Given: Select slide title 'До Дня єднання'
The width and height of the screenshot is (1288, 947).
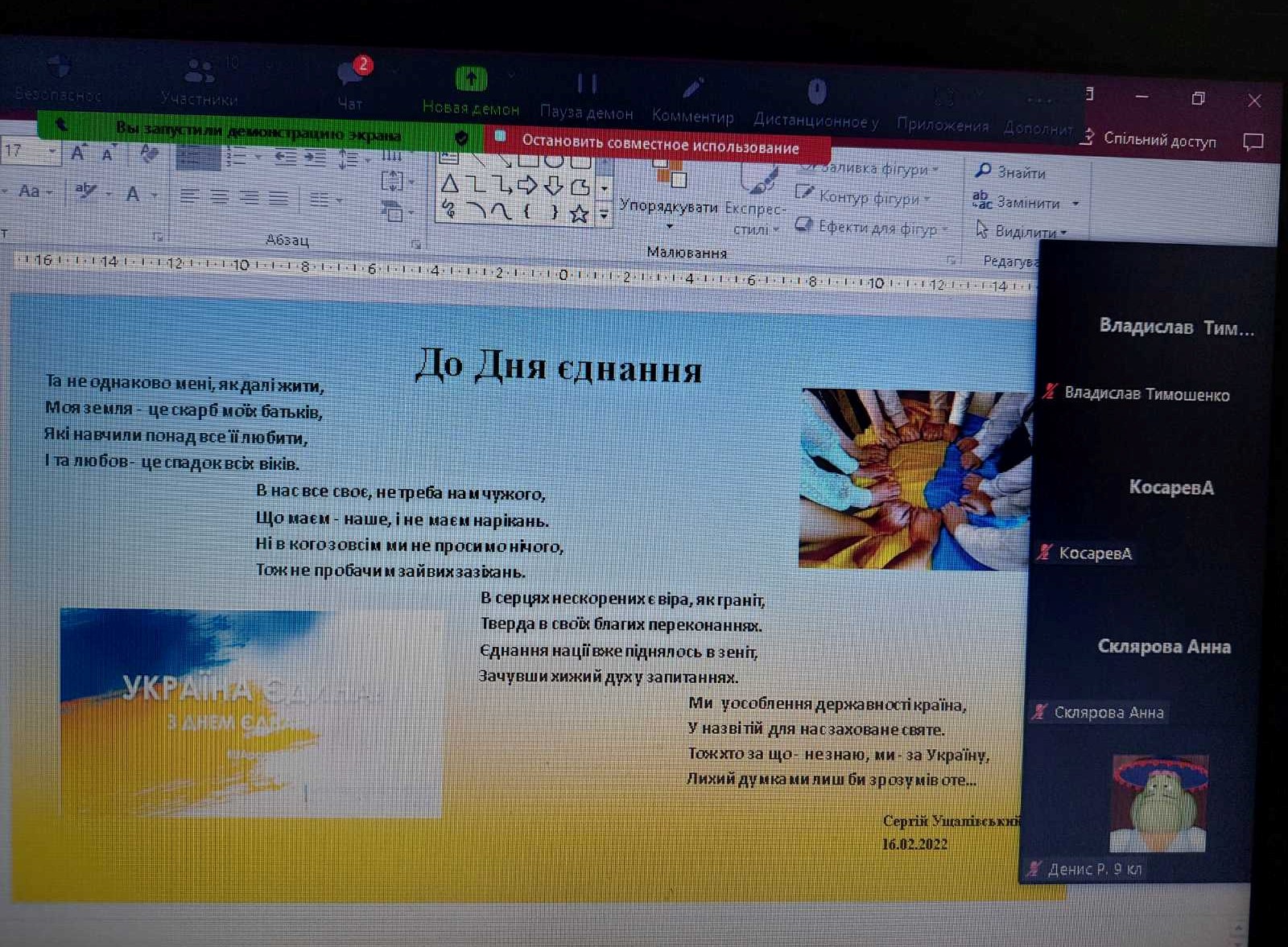Looking at the screenshot, I should [558, 367].
